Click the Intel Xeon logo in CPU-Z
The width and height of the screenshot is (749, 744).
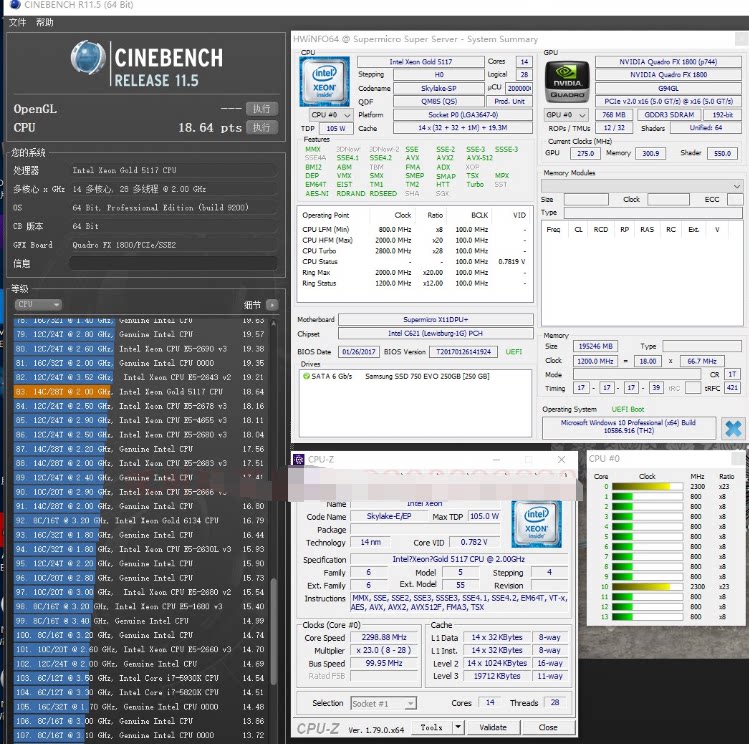[x=536, y=524]
